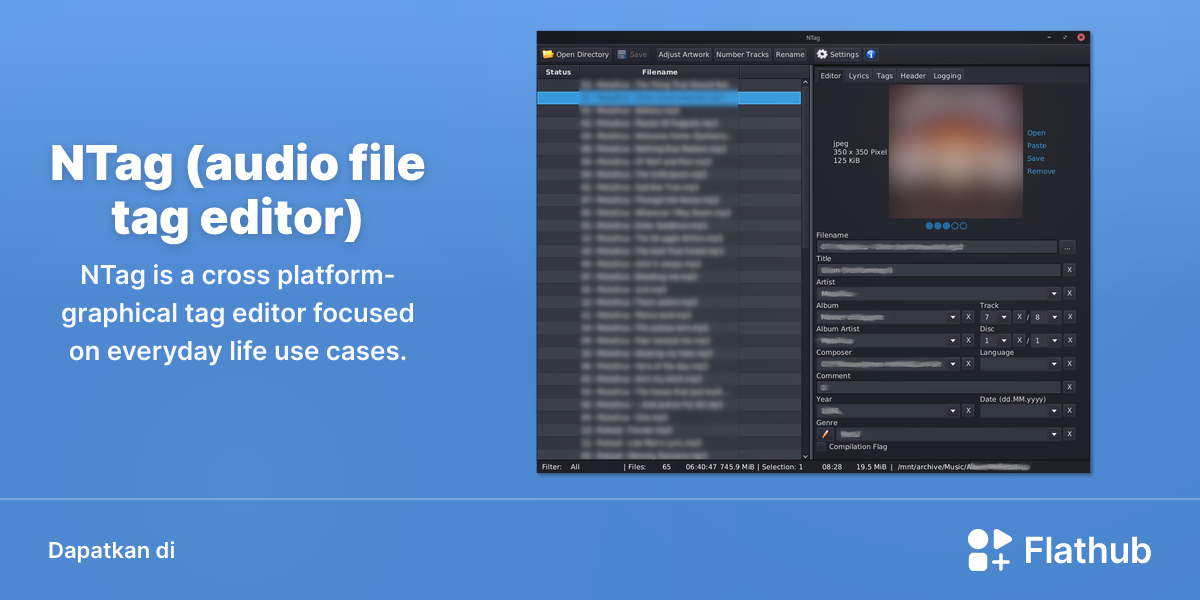Image resolution: width=1200 pixels, height=600 pixels.
Task: Clear the Composer field with its X
Action: pyautogui.click(x=967, y=364)
